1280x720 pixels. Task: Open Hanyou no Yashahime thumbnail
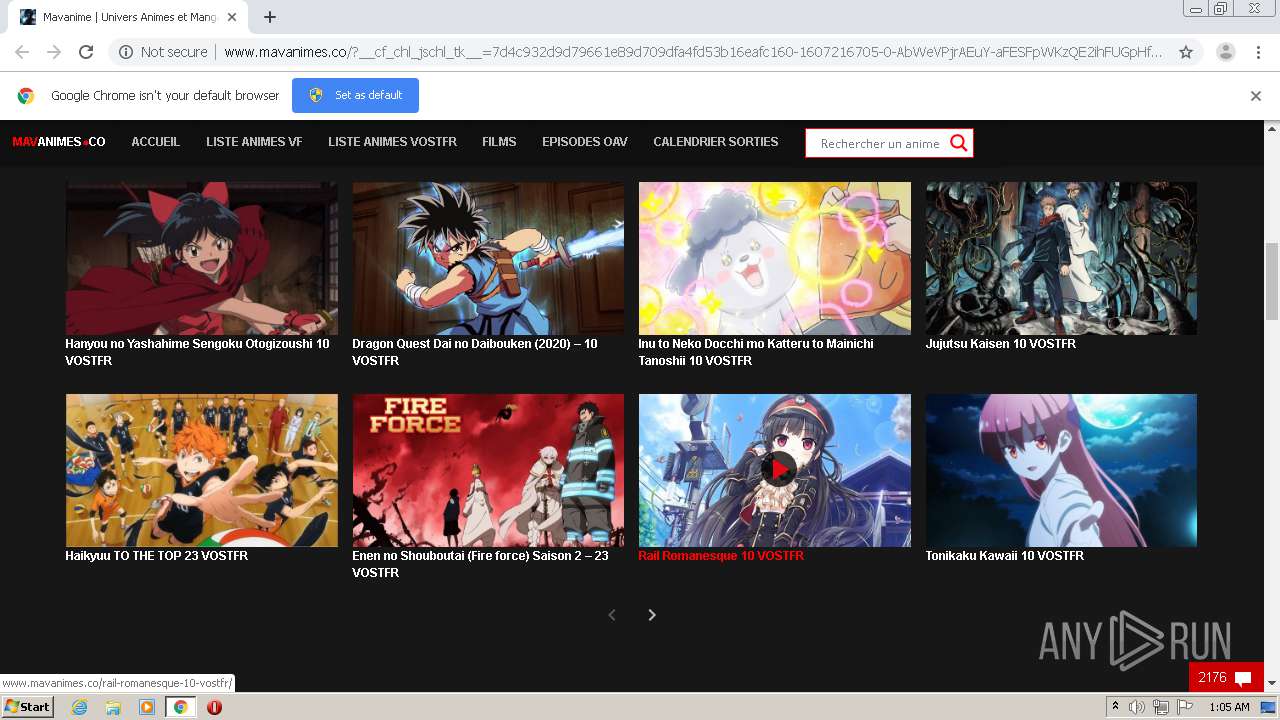tap(202, 258)
